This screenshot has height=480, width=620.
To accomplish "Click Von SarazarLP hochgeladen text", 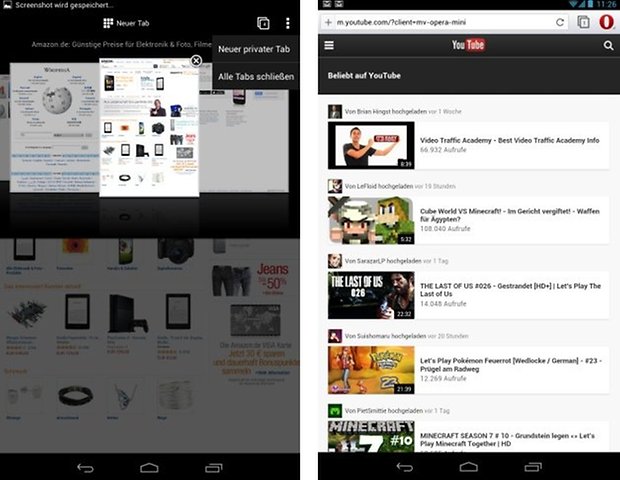I will point(383,261).
